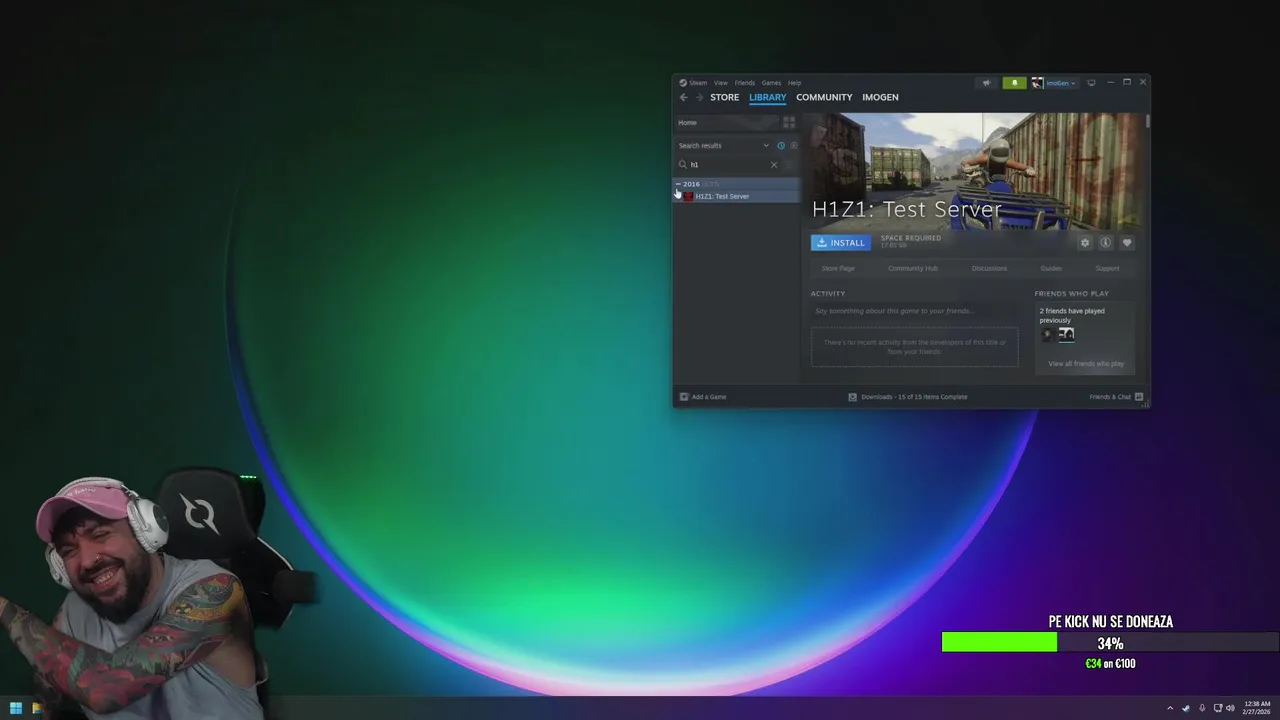The height and width of the screenshot is (720, 1280).
Task: Install H1Z1: Test Server
Action: [840, 243]
